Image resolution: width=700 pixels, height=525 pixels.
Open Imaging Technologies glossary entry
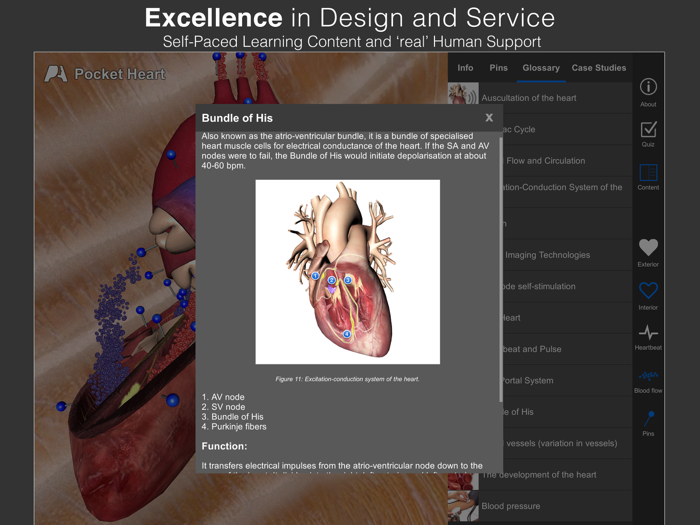pyautogui.click(x=567, y=255)
